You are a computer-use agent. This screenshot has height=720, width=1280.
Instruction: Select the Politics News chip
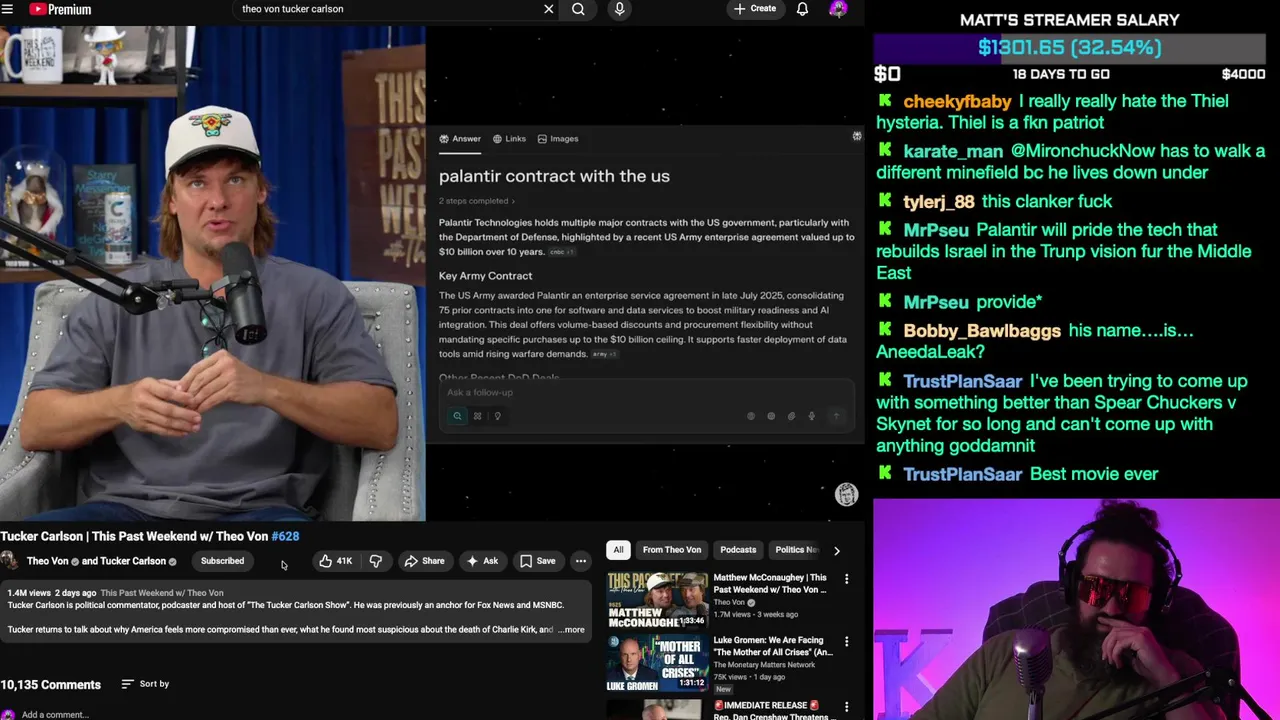pos(796,550)
